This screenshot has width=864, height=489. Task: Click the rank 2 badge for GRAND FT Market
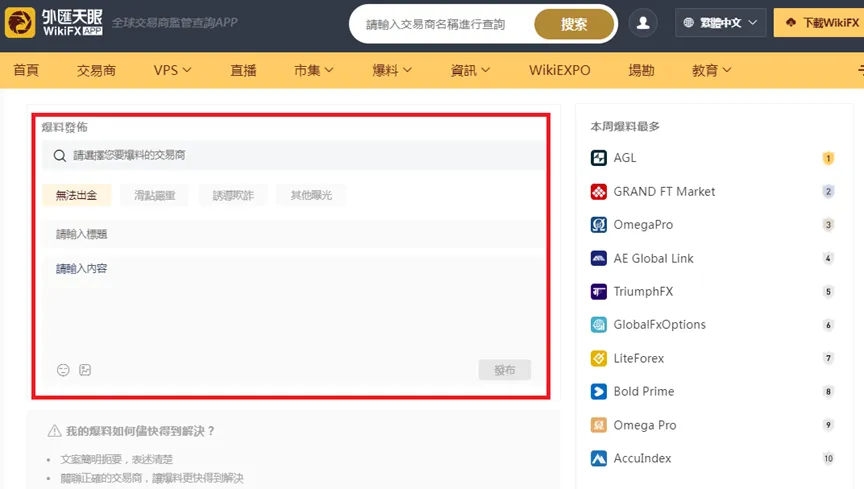point(828,192)
